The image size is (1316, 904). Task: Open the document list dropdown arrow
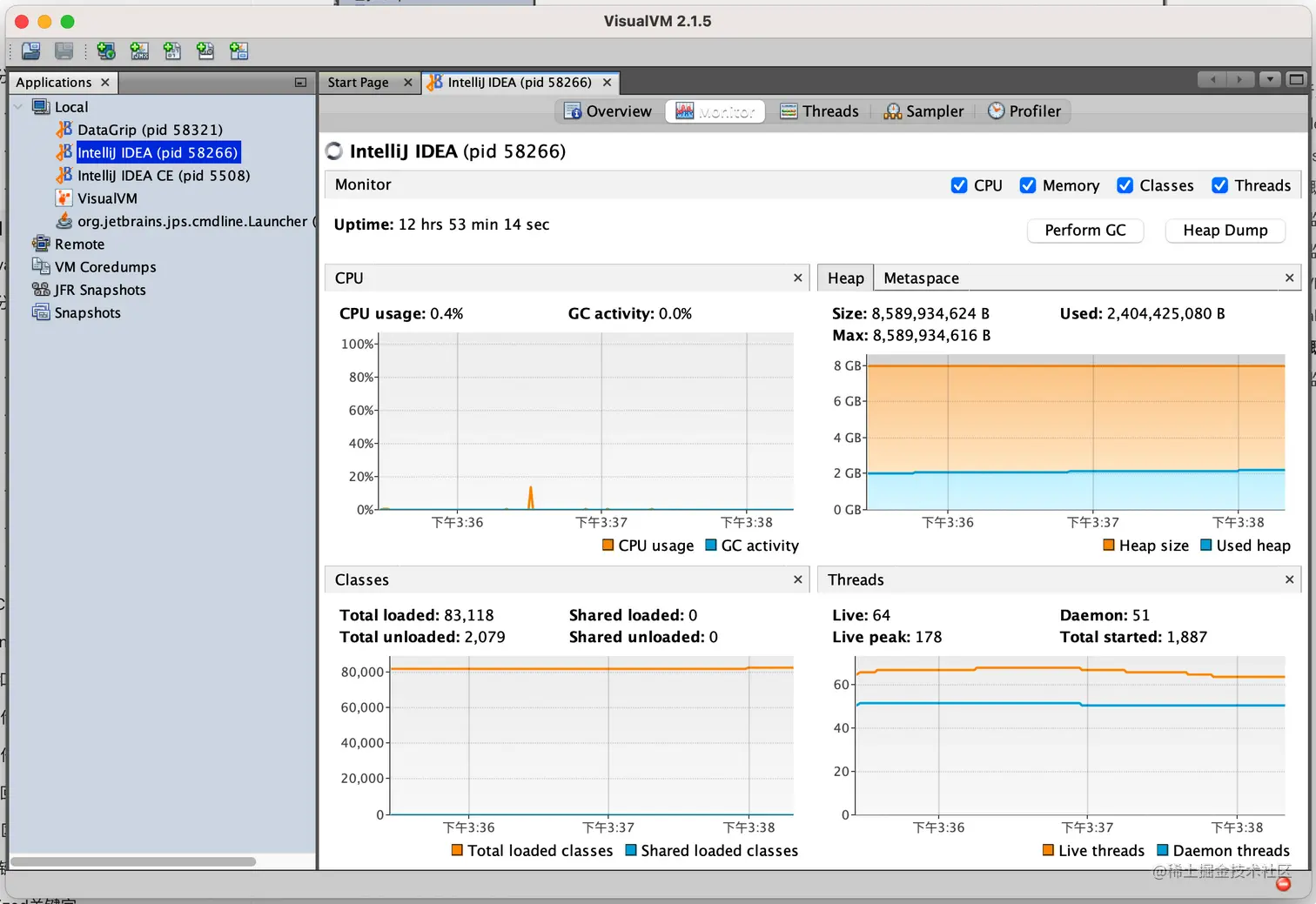pos(1270,79)
